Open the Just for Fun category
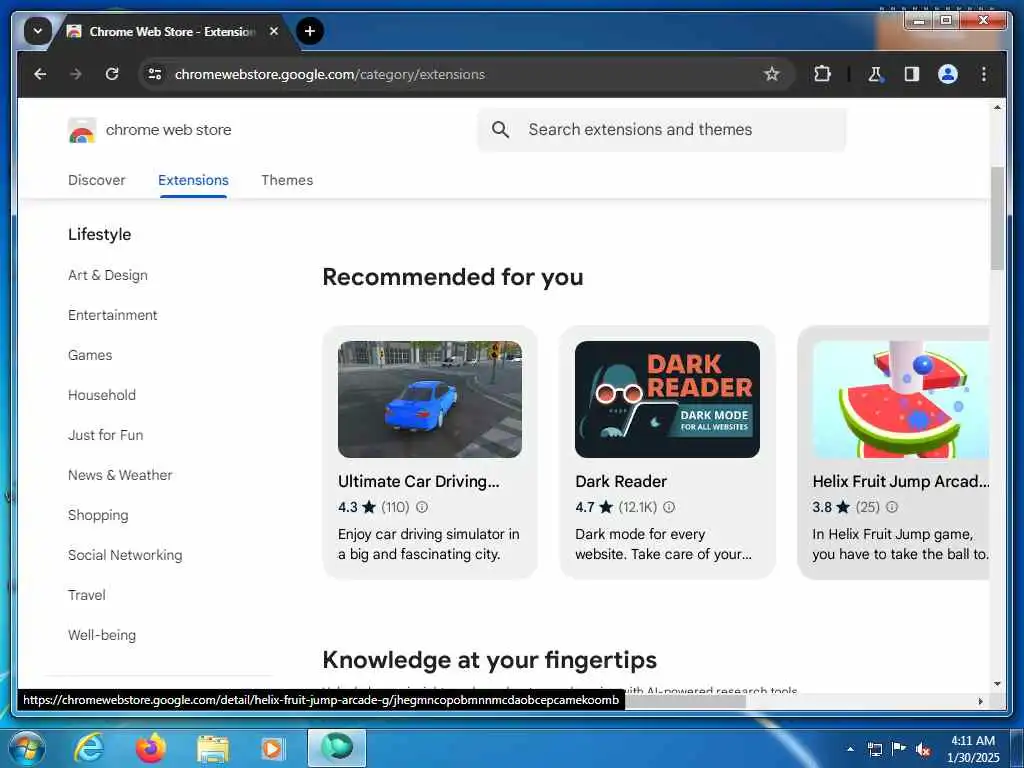This screenshot has width=1024, height=768. click(x=106, y=435)
